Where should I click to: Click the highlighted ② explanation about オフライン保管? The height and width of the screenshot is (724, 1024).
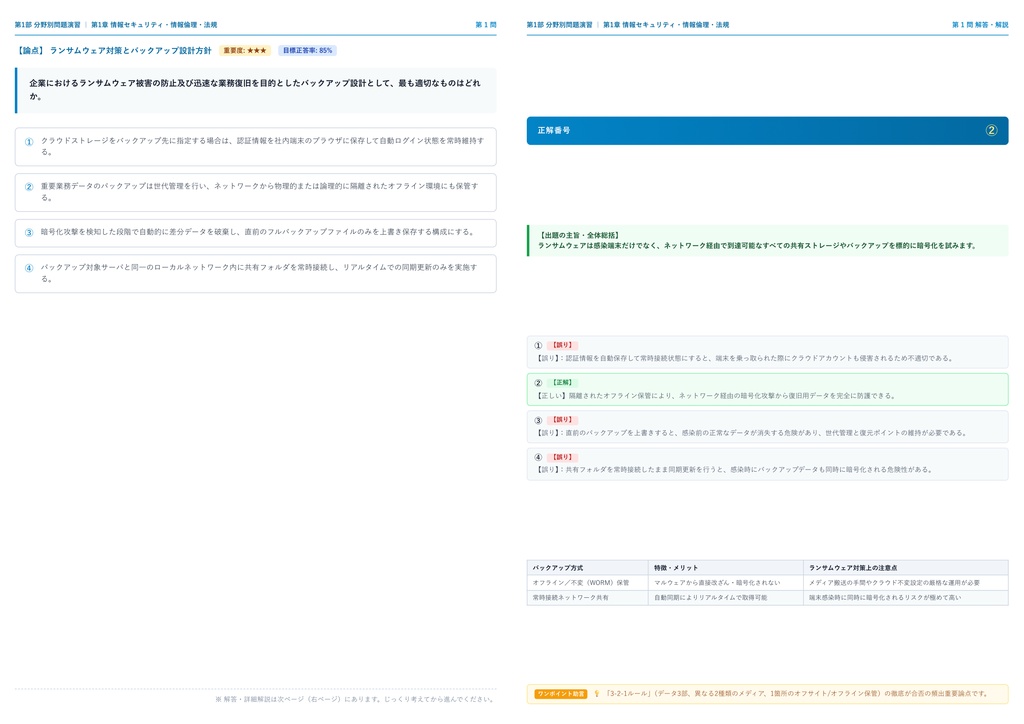[x=767, y=389]
